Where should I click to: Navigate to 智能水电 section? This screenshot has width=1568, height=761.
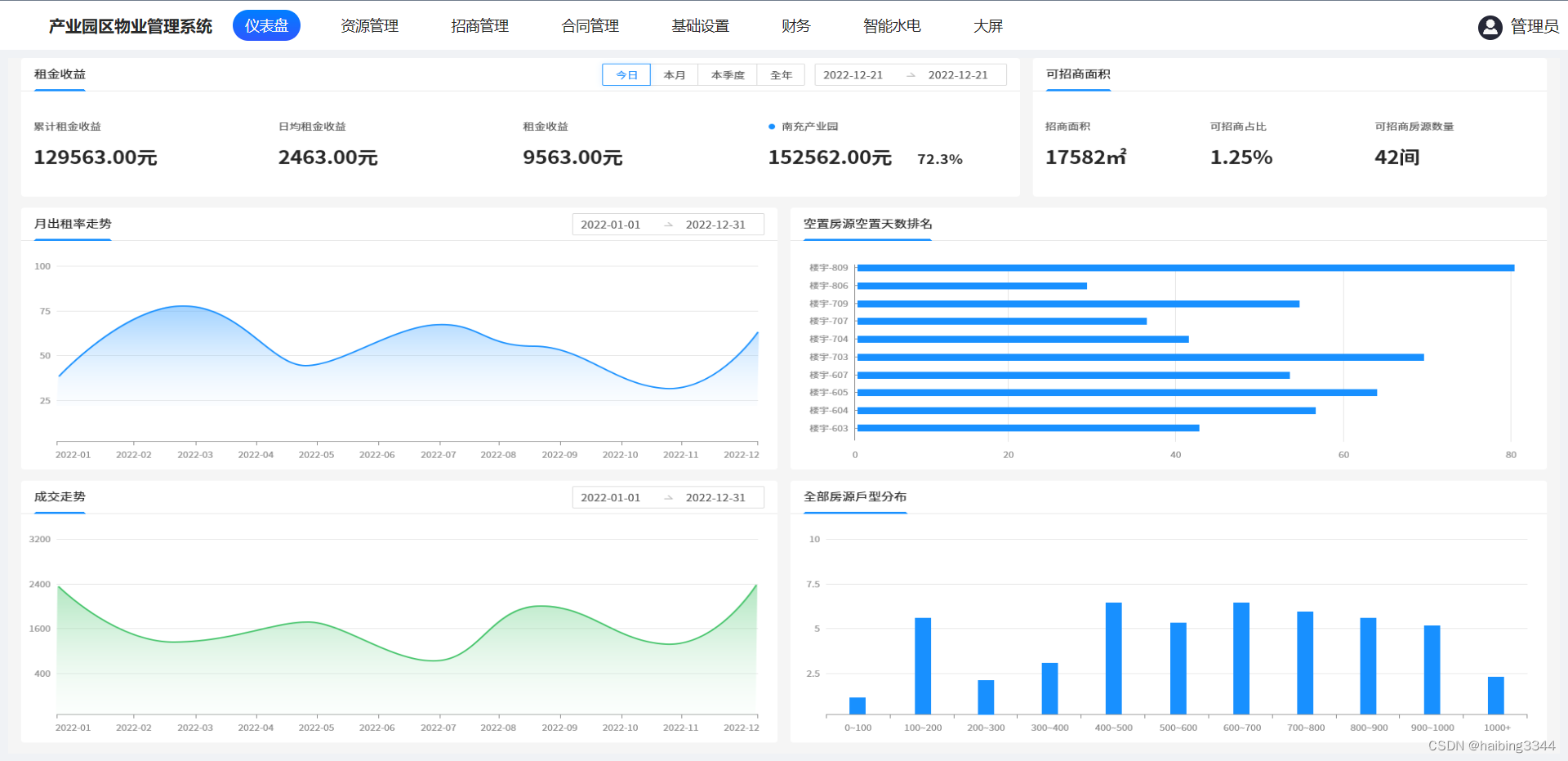[x=892, y=26]
